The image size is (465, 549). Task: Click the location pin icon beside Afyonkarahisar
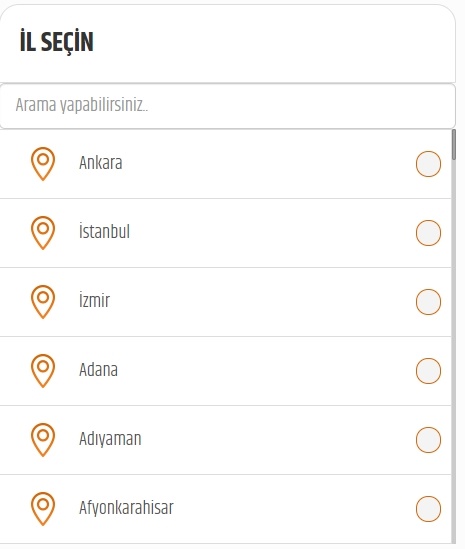pos(43,509)
